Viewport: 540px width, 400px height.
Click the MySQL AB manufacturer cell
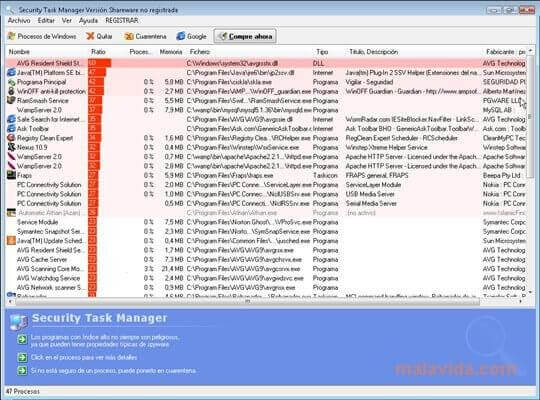click(x=497, y=110)
